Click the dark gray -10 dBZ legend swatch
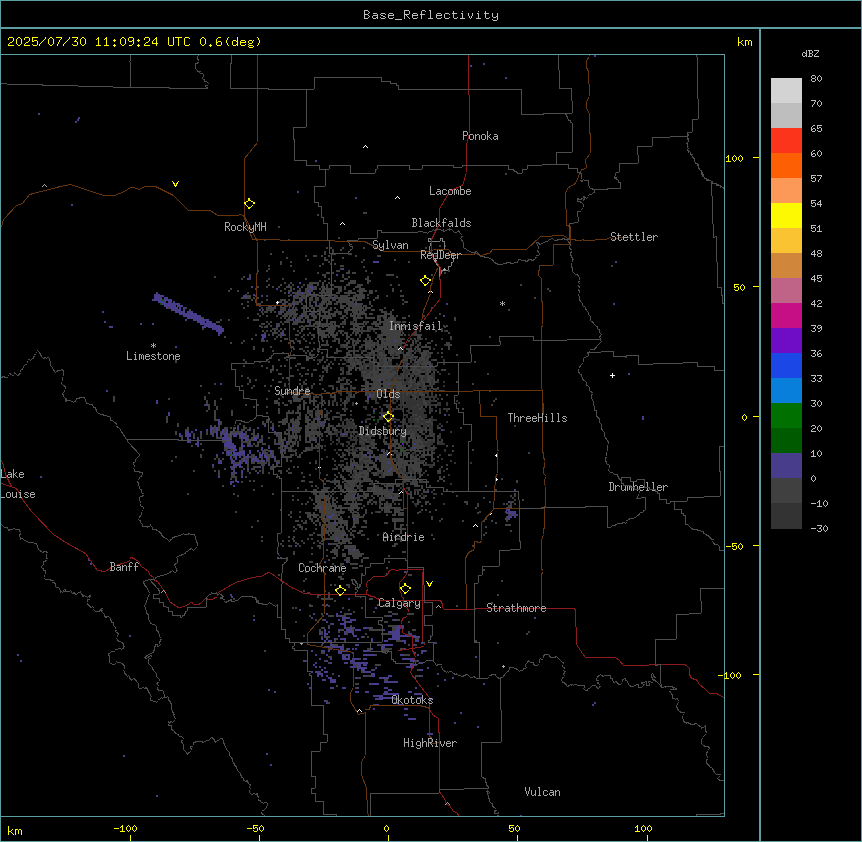862x842 pixels. coord(786,516)
